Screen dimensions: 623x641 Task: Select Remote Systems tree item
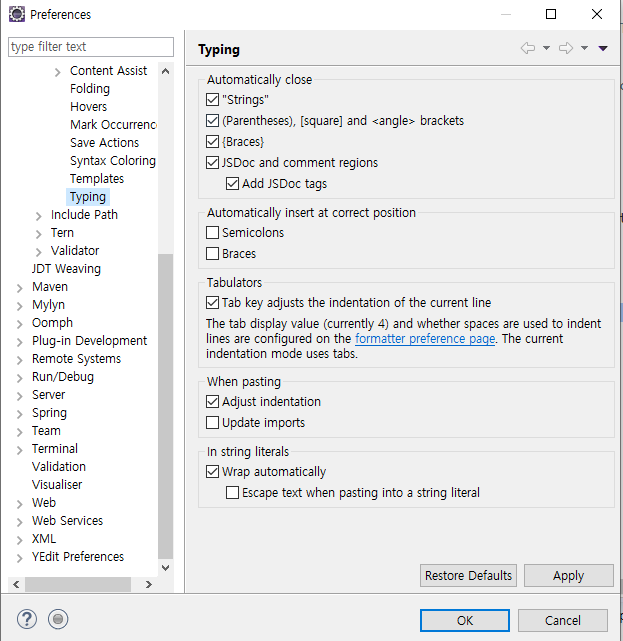(x=76, y=359)
